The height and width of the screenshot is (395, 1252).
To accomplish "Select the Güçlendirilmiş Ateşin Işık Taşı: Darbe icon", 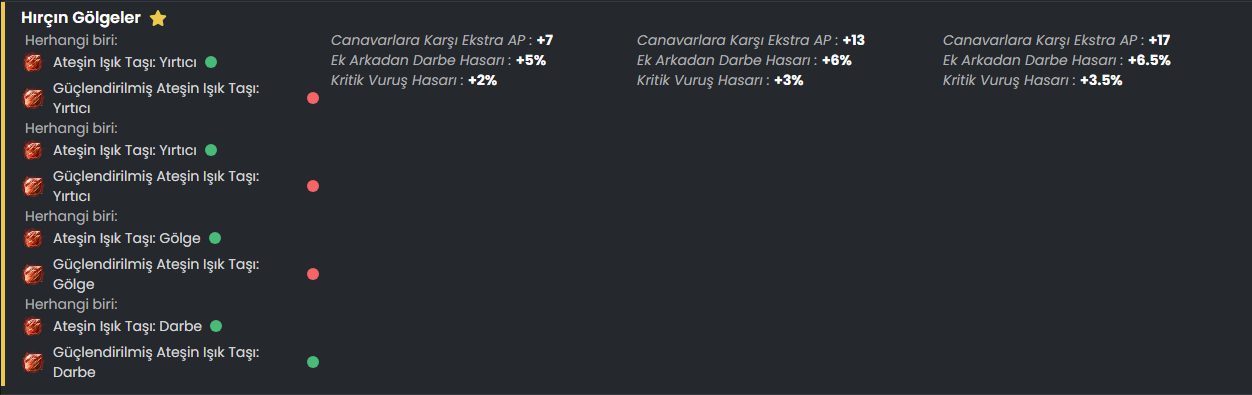I will pyautogui.click(x=34, y=362).
